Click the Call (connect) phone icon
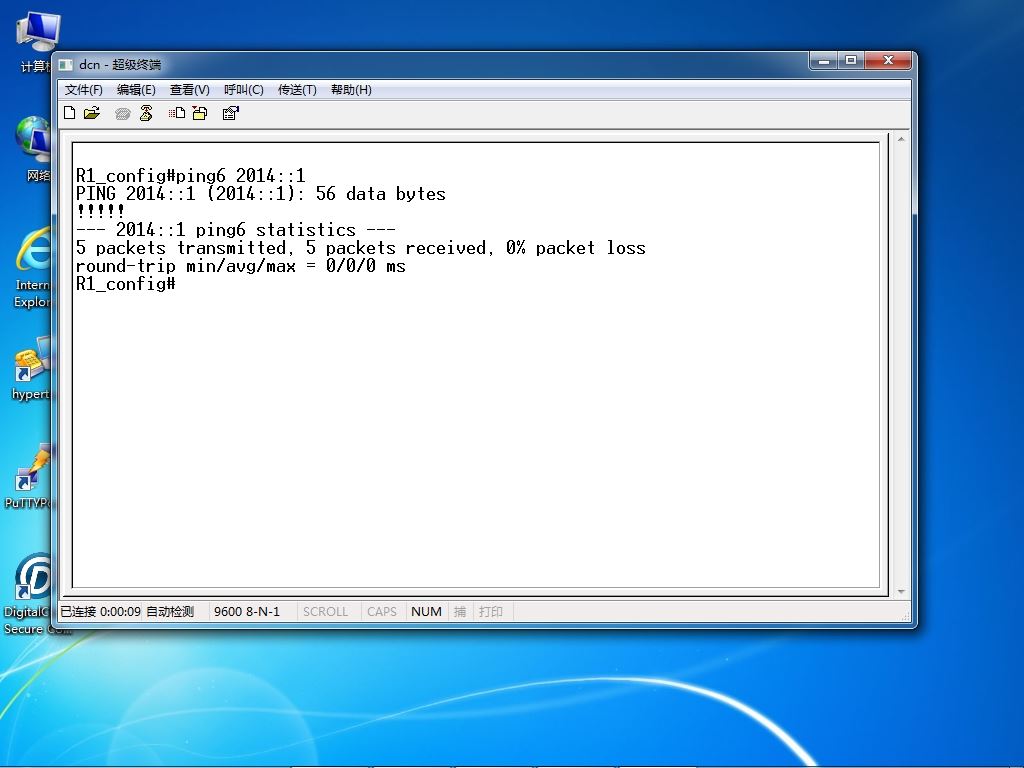Screen dimensions: 1024x768 pos(122,114)
